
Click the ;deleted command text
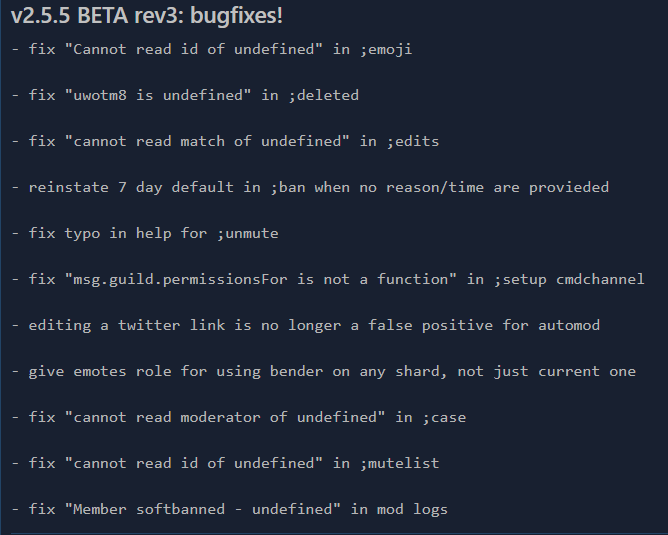click(323, 95)
